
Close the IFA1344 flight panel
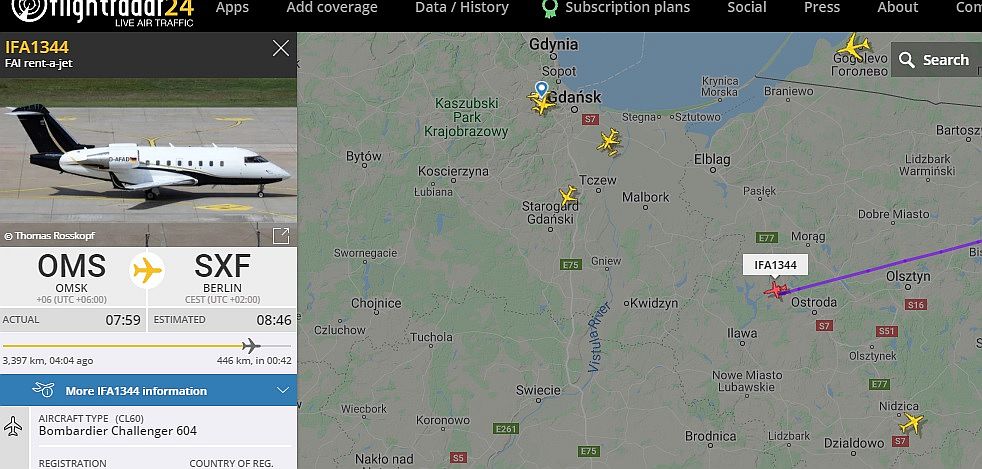[281, 48]
